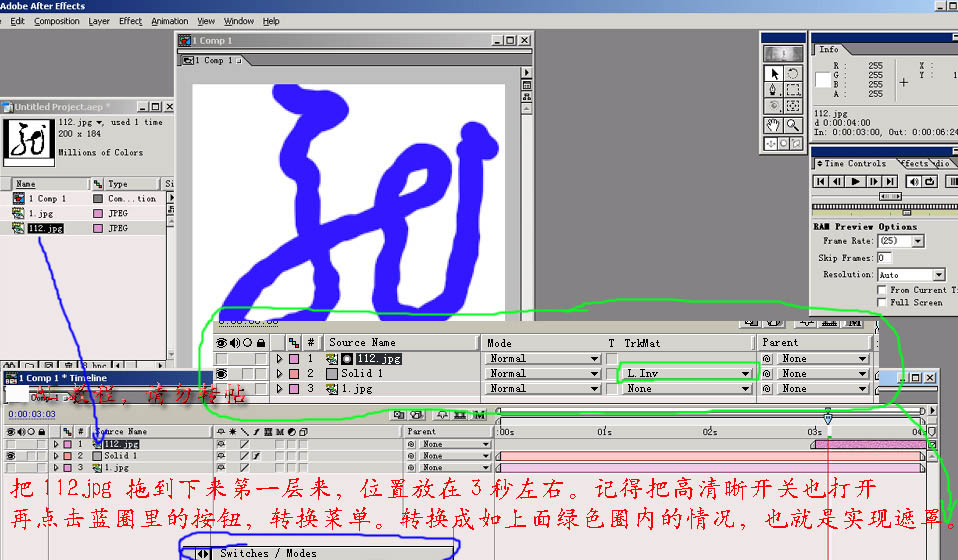Open the Layer menu
The width and height of the screenshot is (958, 560).
(x=99, y=21)
